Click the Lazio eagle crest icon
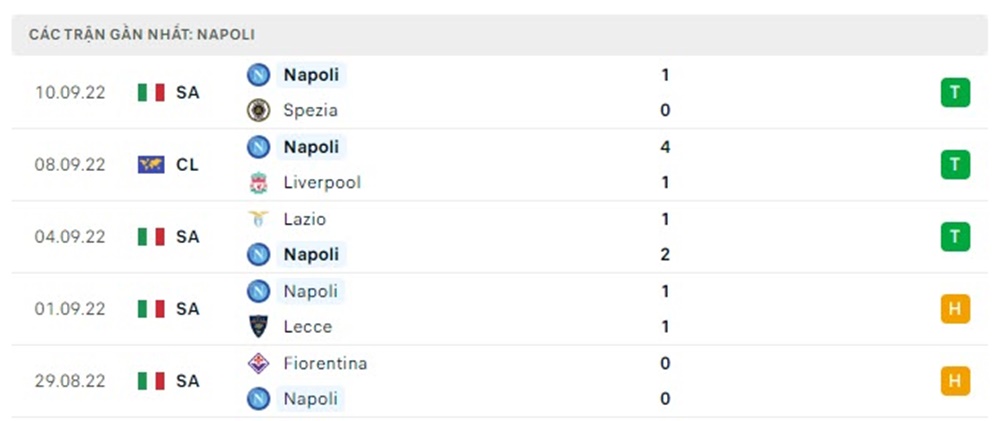 click(x=258, y=218)
